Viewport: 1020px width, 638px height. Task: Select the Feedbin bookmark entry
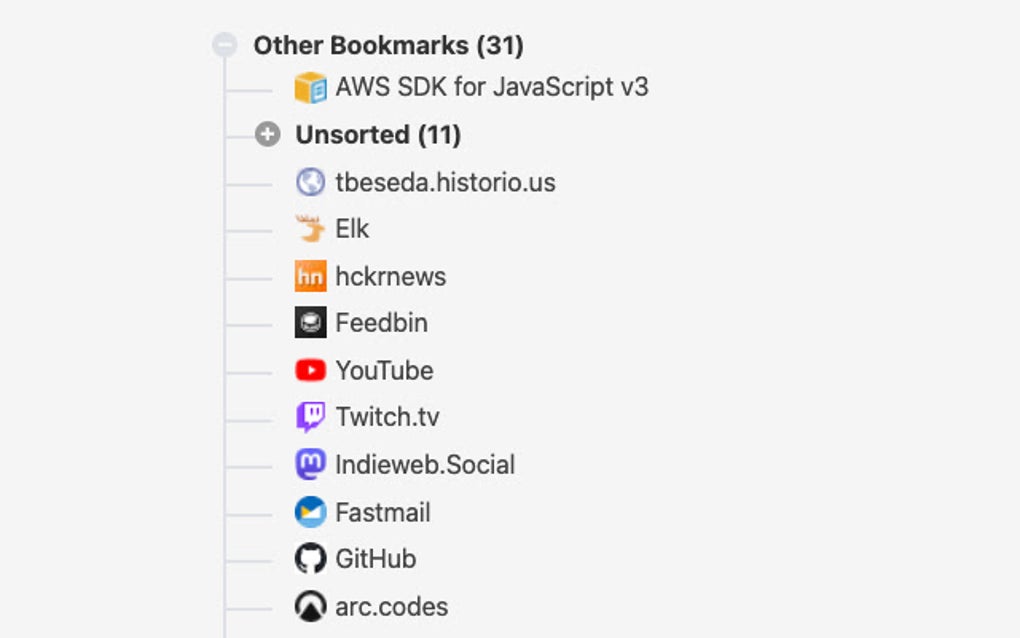(381, 322)
